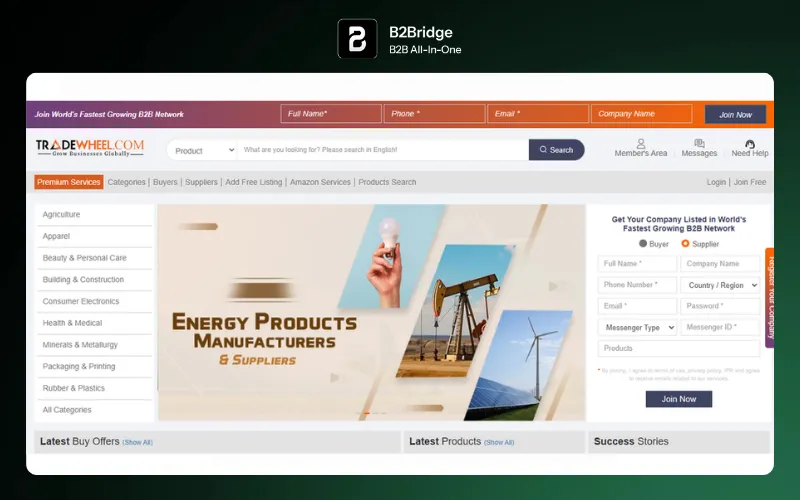Image resolution: width=800 pixels, height=500 pixels.
Task: Show All latest buy offers
Action: [137, 442]
